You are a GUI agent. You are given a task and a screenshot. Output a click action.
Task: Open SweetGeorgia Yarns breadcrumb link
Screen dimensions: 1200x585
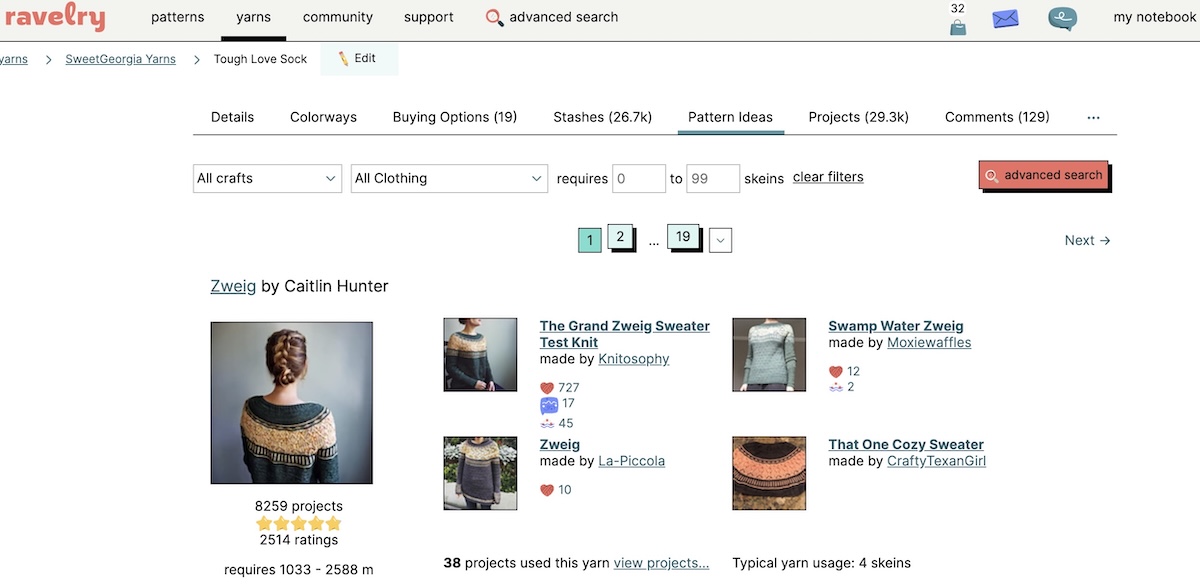[120, 59]
